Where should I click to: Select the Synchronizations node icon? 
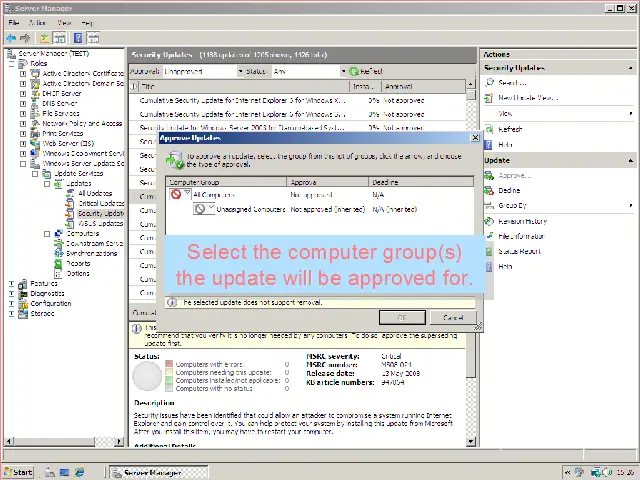tap(58, 253)
